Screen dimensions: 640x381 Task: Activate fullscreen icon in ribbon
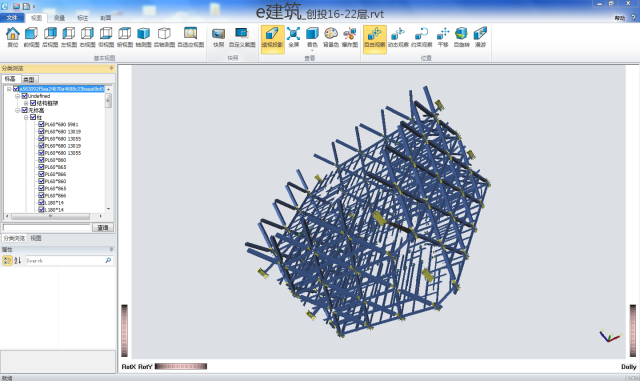[x=293, y=37]
